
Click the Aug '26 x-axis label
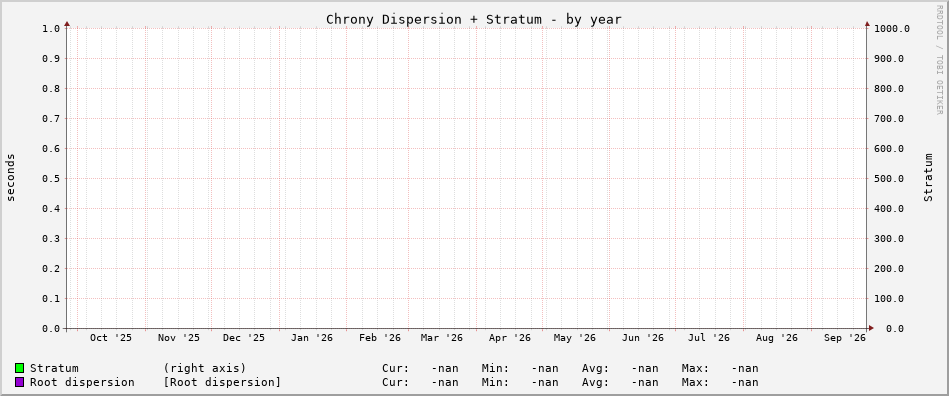pos(777,338)
